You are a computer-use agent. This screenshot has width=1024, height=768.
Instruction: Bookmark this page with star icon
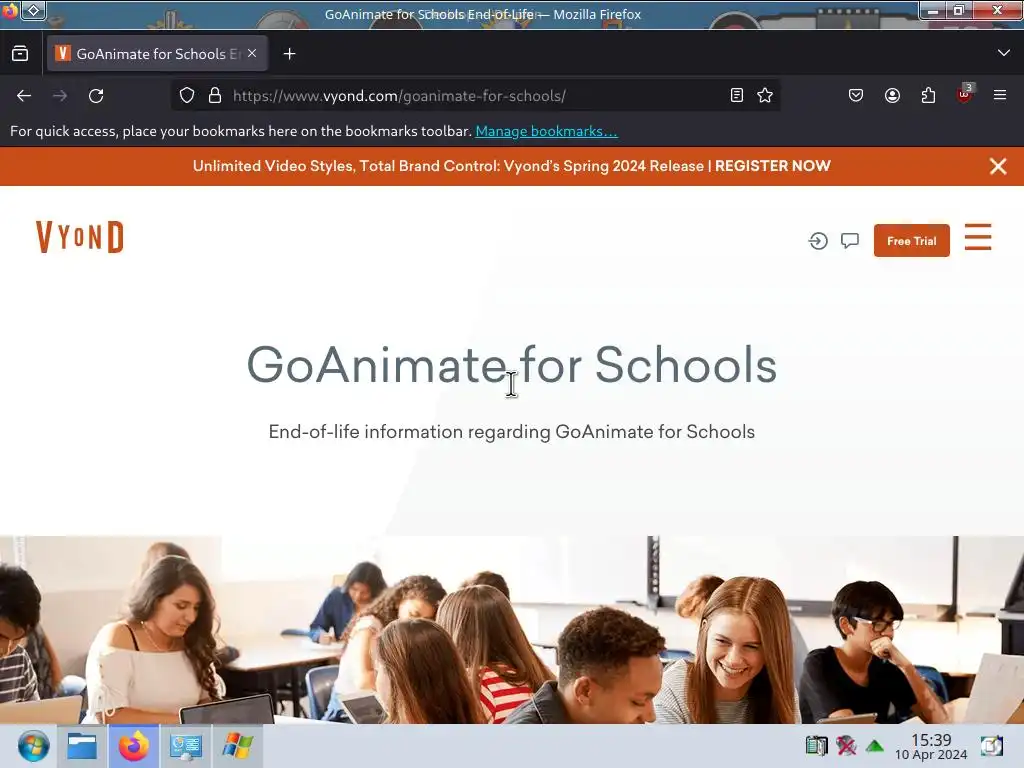[x=765, y=95]
